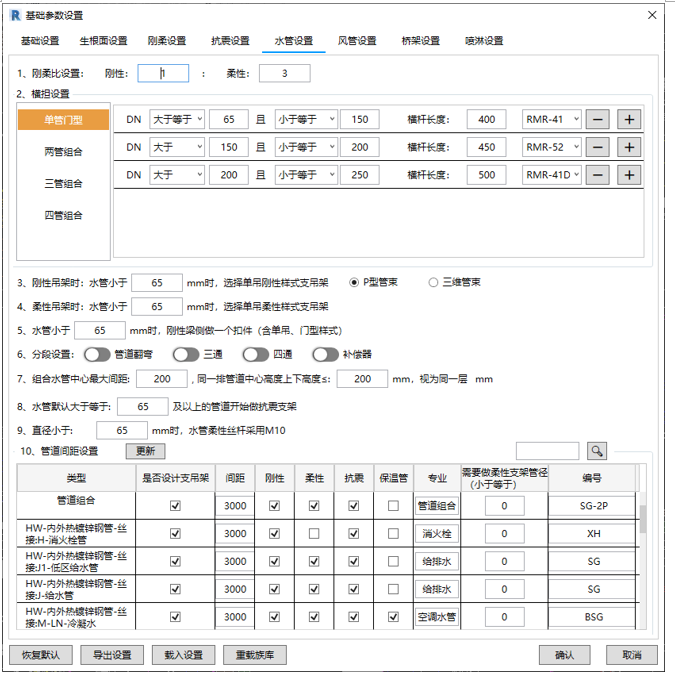Uncheck 抗震 checkbox in J-给水管 row
This screenshot has height=681, width=675.
point(354,589)
